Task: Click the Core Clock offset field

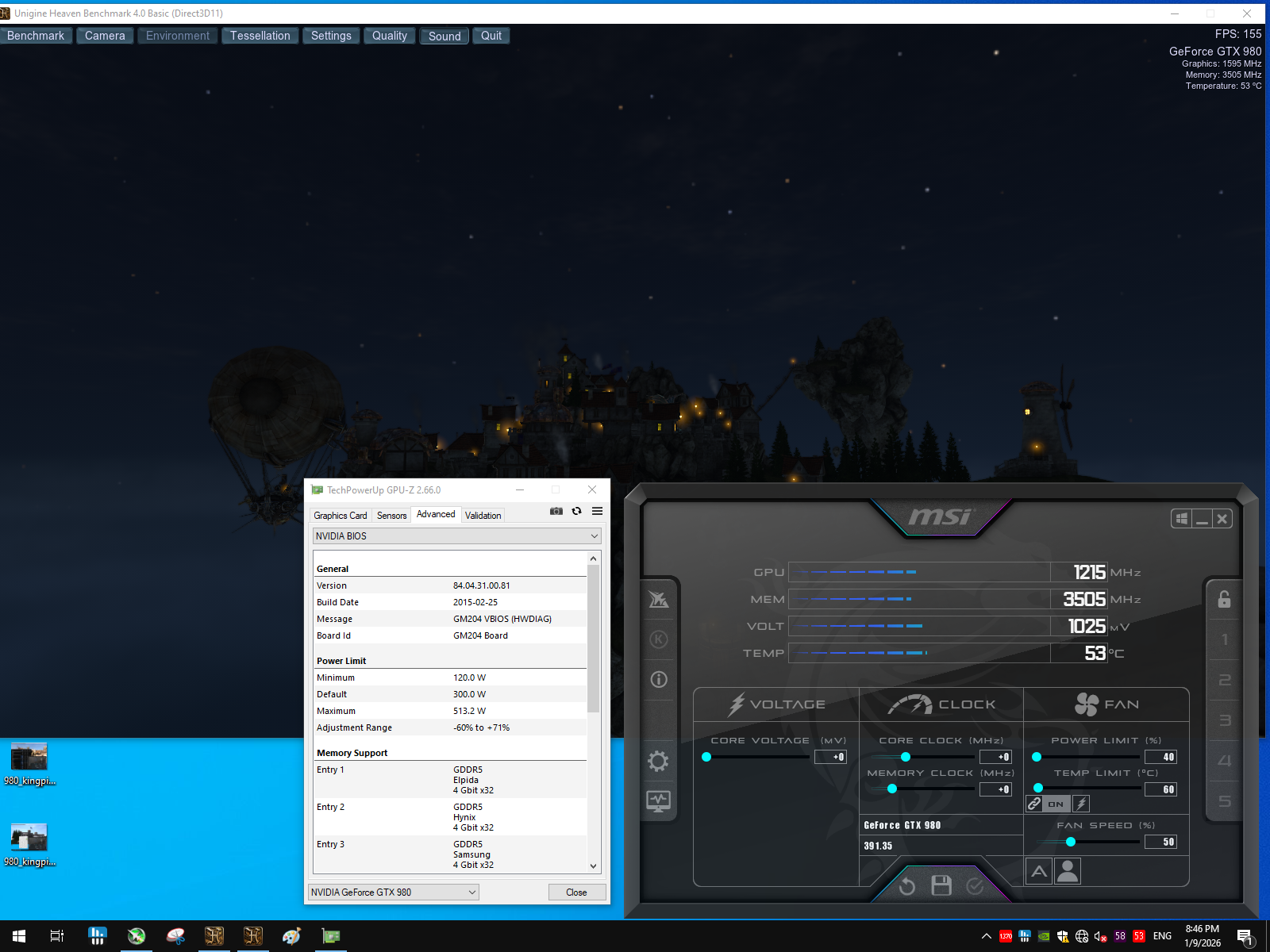Action: pos(996,757)
